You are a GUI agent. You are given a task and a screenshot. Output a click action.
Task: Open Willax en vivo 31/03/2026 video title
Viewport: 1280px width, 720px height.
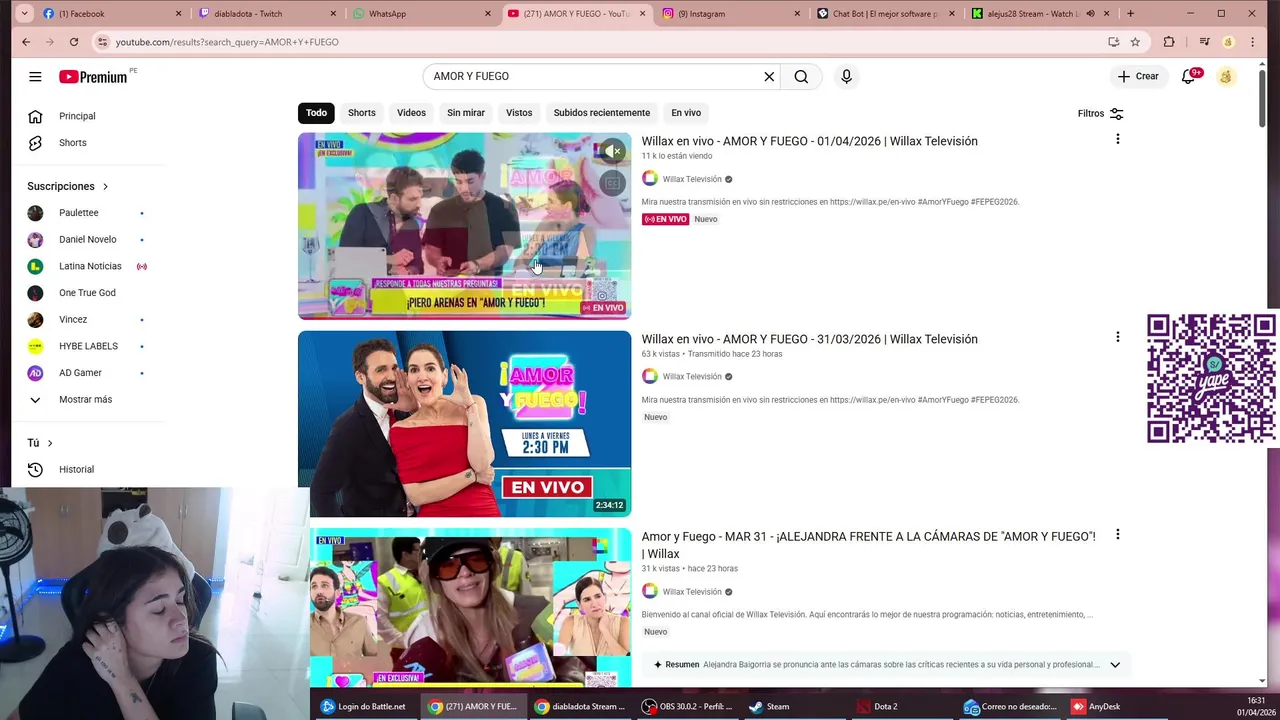[809, 339]
